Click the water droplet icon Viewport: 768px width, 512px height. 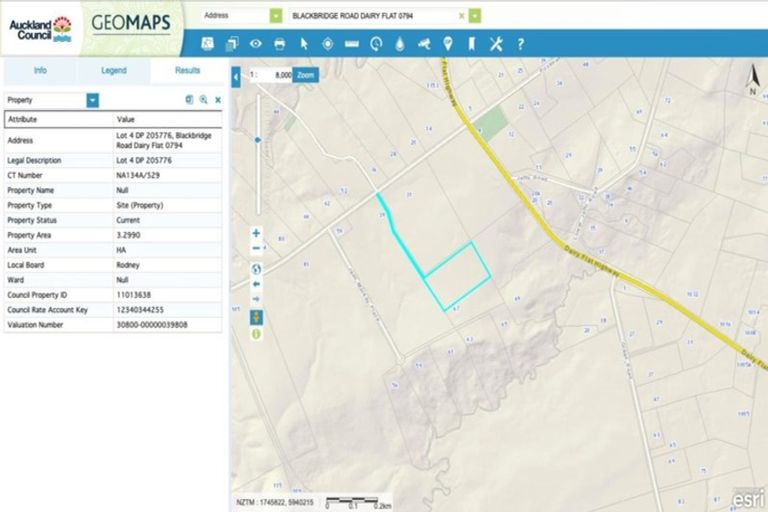400,44
